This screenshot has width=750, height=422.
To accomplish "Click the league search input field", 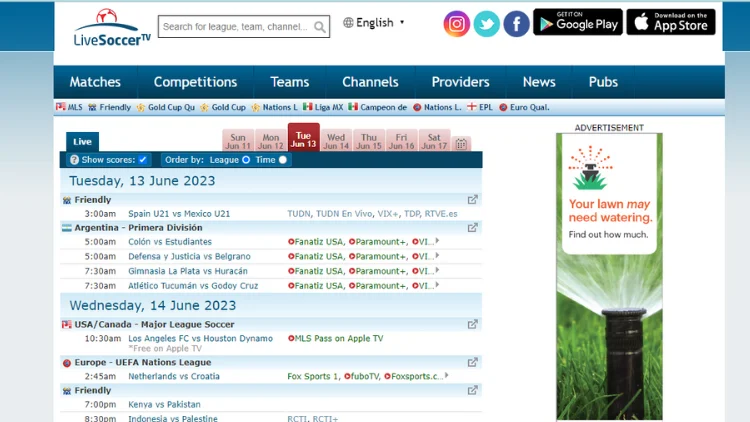I will (236, 27).
